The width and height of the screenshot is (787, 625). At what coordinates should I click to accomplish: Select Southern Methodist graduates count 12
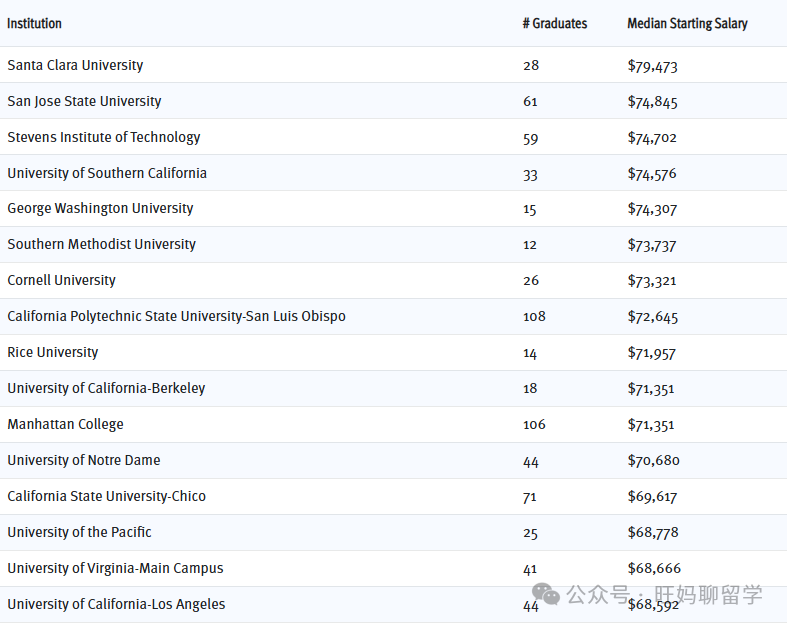(x=530, y=244)
